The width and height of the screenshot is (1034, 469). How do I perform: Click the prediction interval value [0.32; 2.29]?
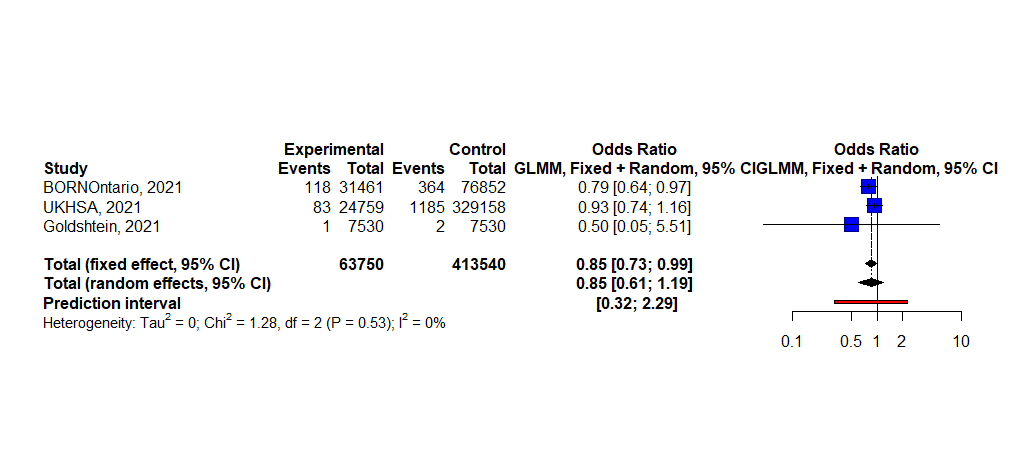(636, 302)
